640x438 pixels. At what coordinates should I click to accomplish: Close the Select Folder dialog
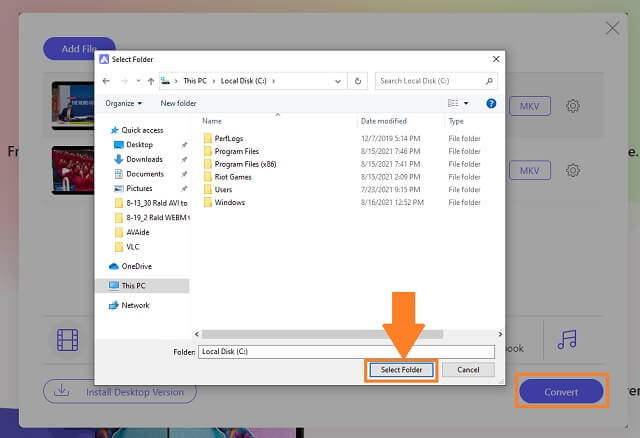[496, 59]
